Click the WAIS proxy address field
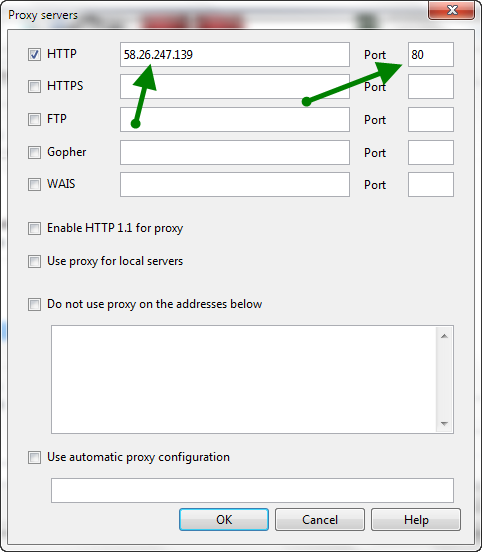Screen dimensions: 482x552 tap(235, 184)
